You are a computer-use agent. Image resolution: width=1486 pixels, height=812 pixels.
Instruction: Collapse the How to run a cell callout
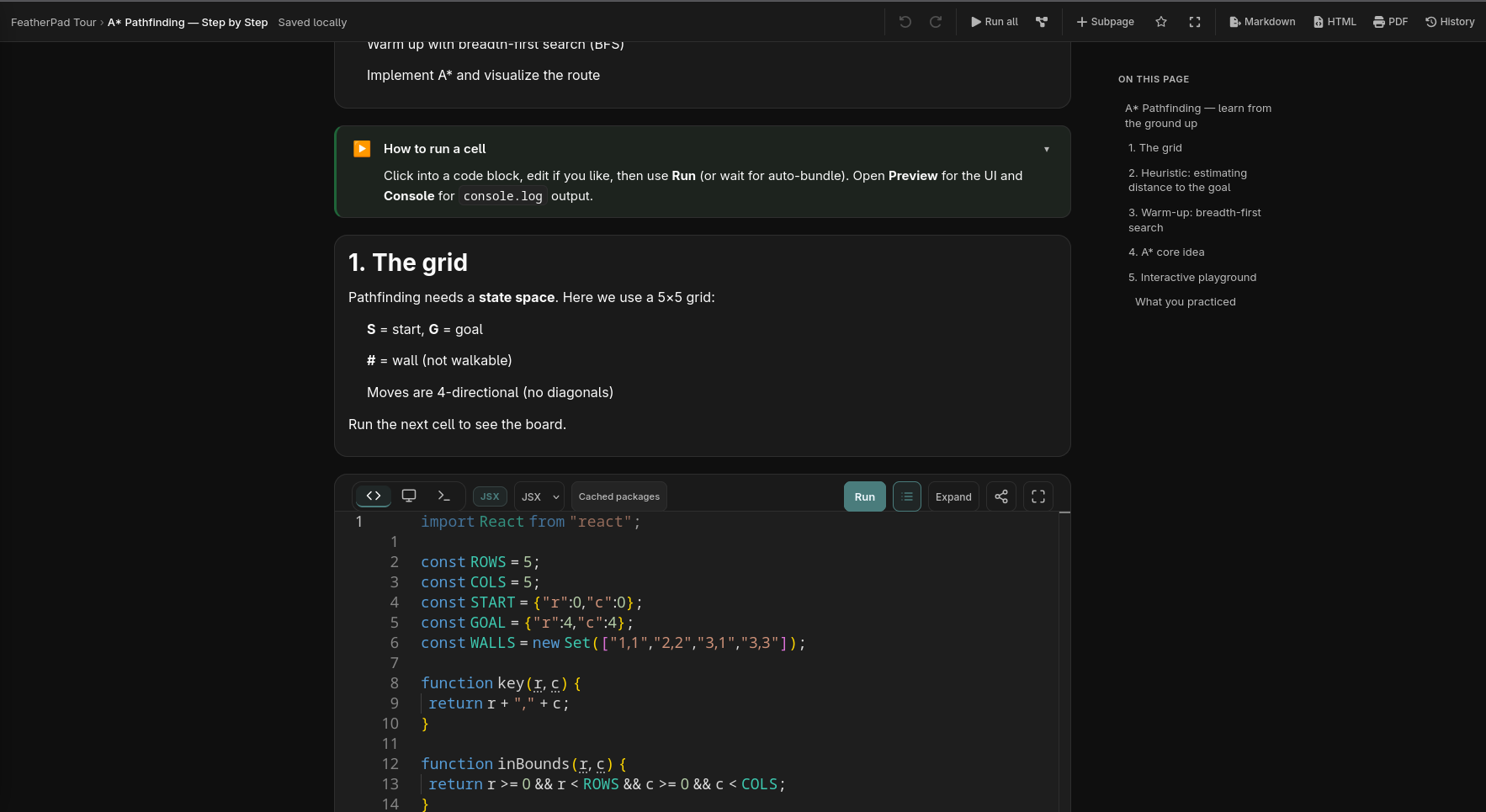point(1047,149)
